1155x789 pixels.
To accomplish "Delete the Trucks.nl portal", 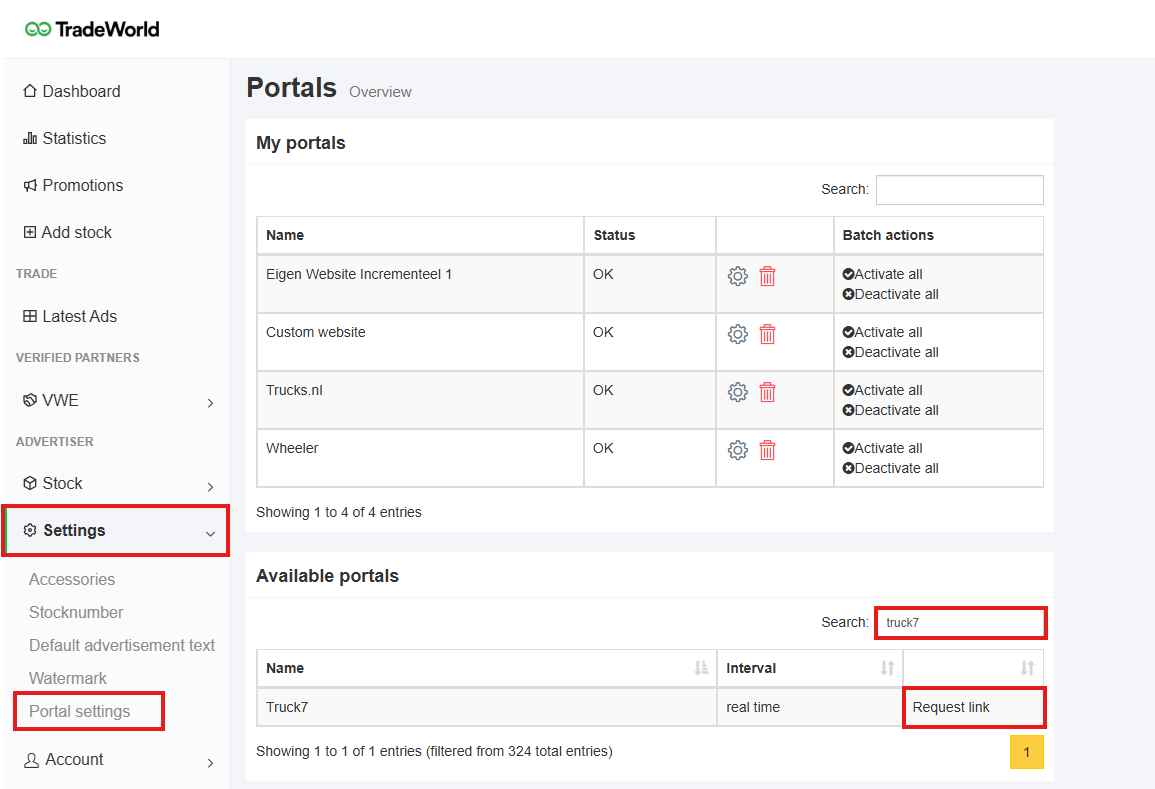I will click(x=767, y=393).
